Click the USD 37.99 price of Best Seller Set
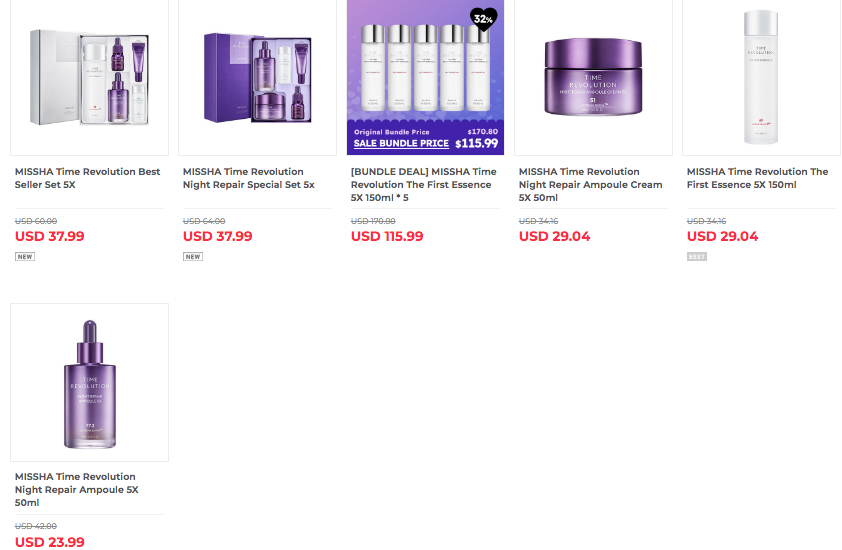Screen dimensions: 842x550 [x=50, y=236]
